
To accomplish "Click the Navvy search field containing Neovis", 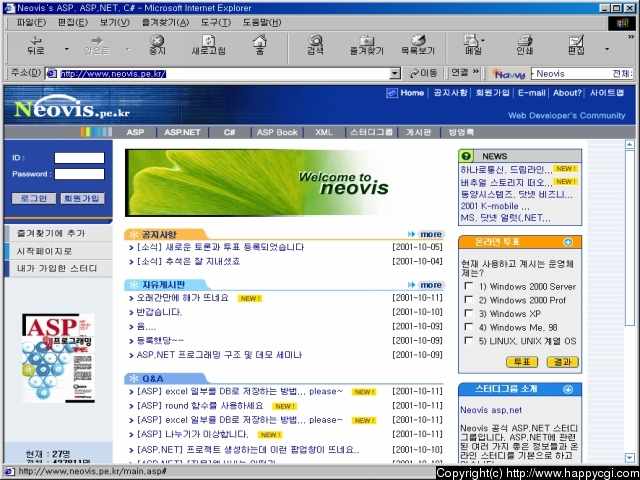I will point(583,73).
